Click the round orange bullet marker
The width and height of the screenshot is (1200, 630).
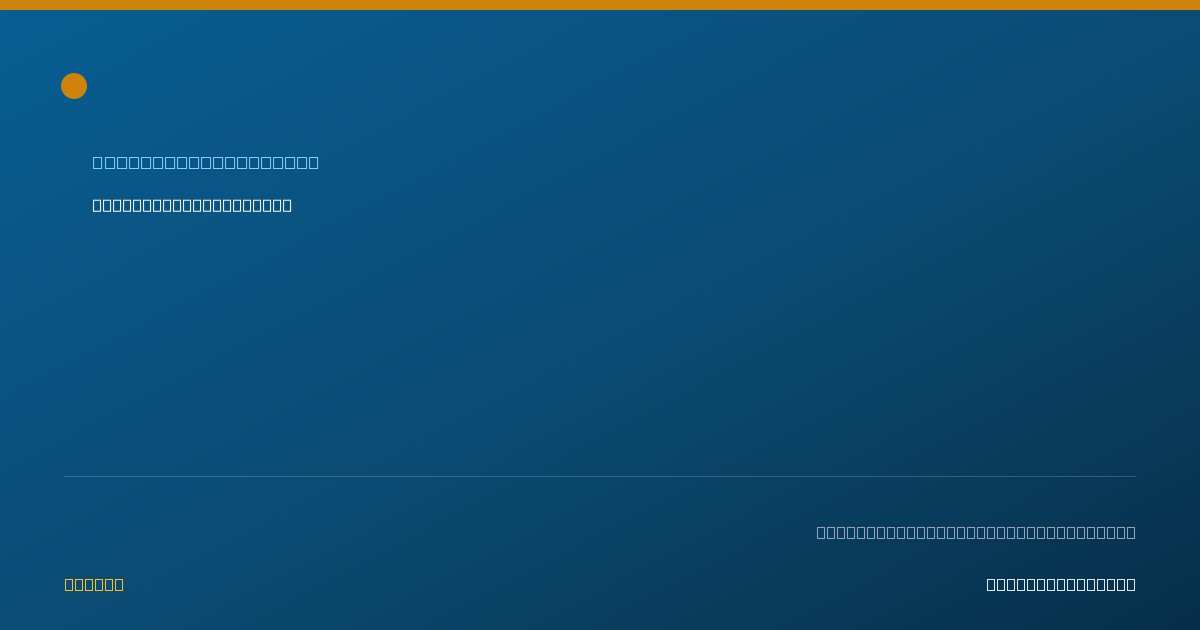pos(74,86)
